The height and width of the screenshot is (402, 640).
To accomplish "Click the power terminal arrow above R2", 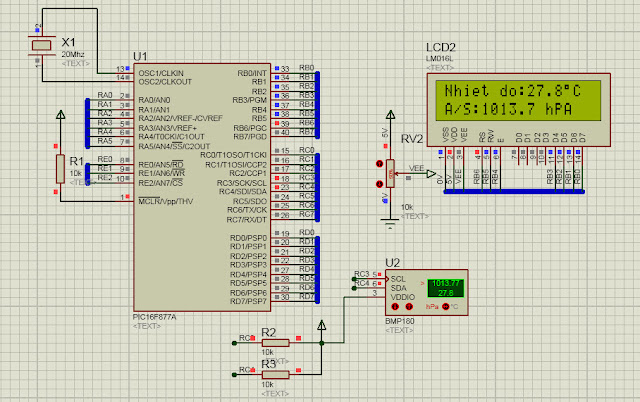I will [x=322, y=325].
